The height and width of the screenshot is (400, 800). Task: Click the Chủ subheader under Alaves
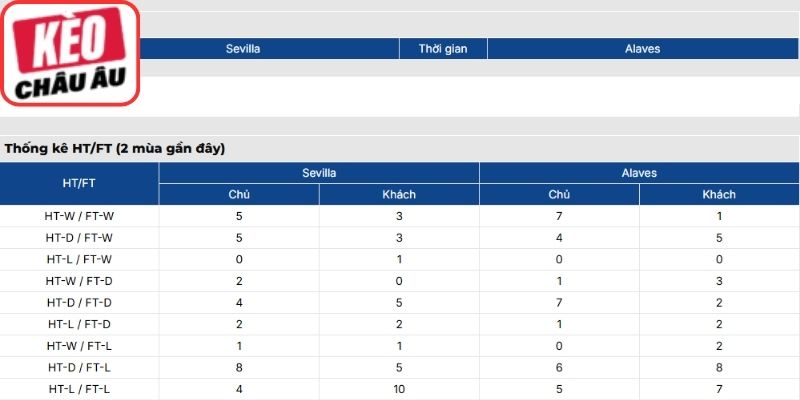559,194
